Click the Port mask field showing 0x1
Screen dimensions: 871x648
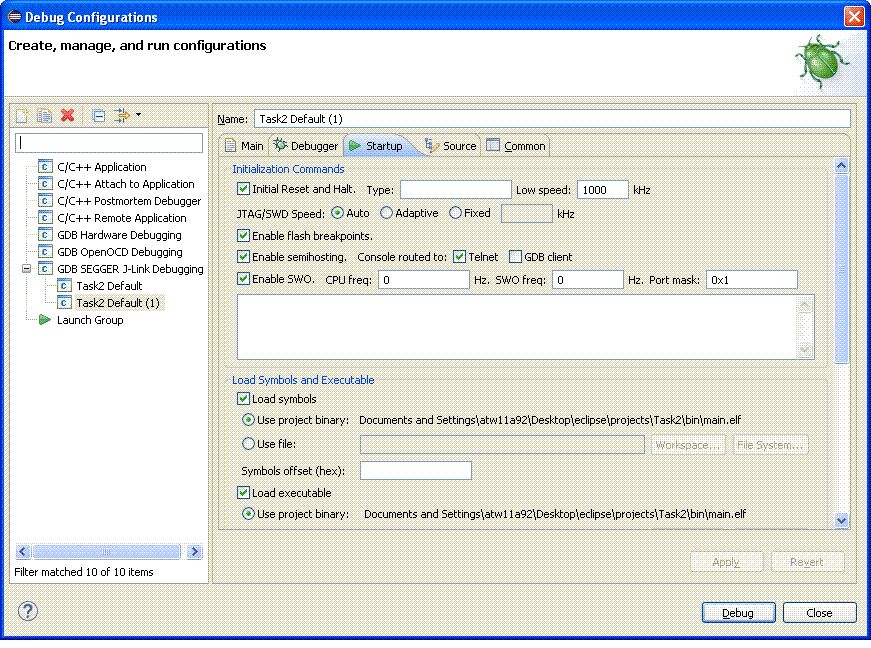752,280
